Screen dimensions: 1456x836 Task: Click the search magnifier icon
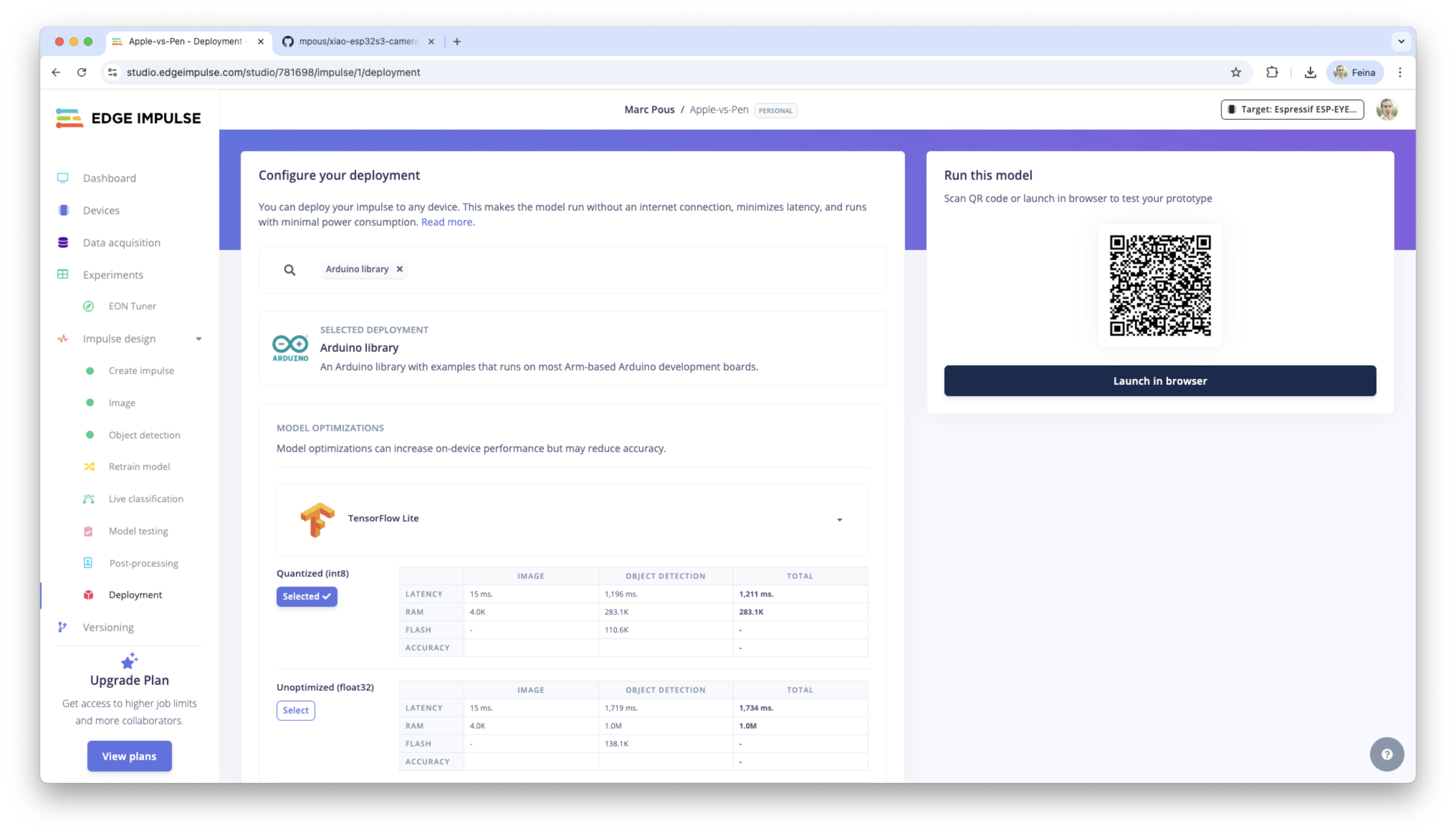tap(290, 270)
